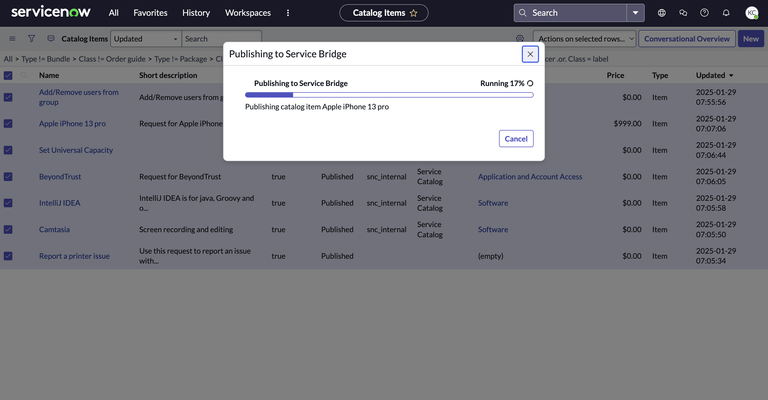The height and width of the screenshot is (400, 768).
Task: Open the BeyondTrust catalog item
Action: pyautogui.click(x=60, y=177)
